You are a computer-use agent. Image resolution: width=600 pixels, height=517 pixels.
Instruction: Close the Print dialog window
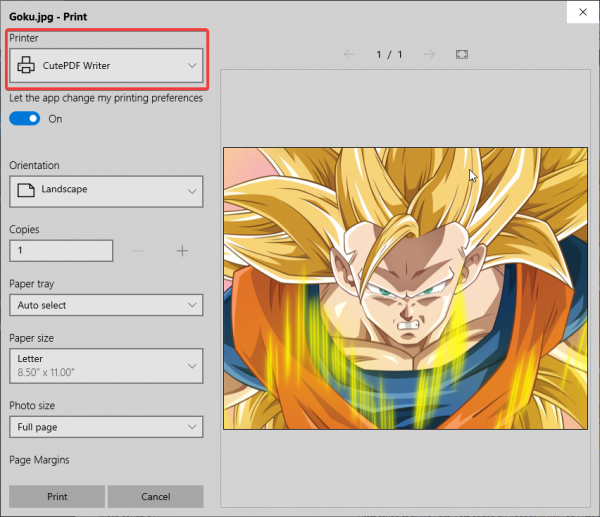click(581, 12)
